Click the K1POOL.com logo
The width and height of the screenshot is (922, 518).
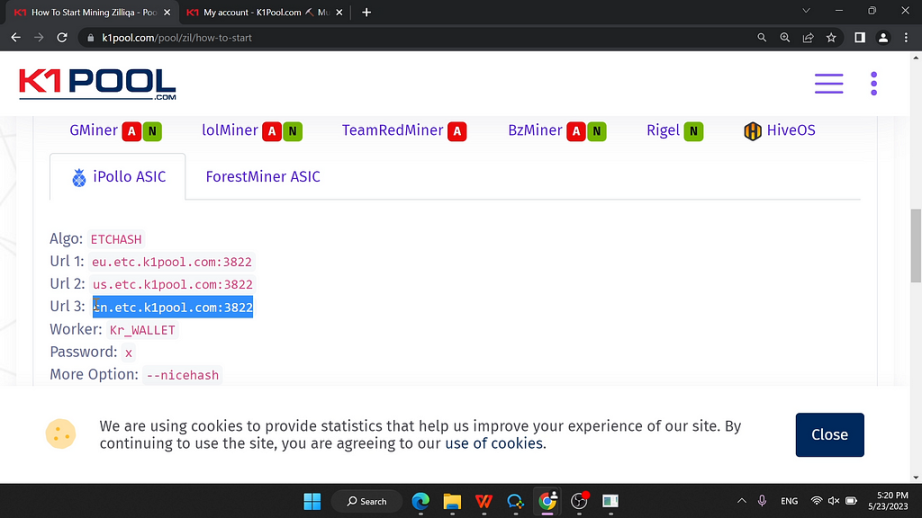point(98,84)
